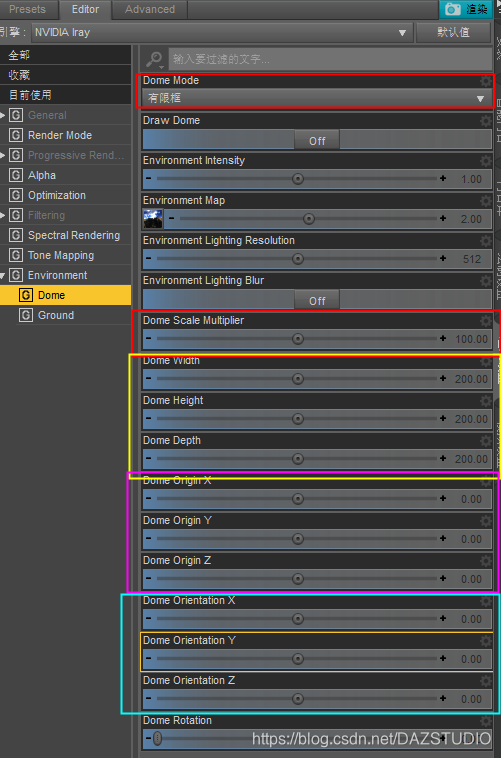Select the 全部 filter item

[x=65, y=56]
